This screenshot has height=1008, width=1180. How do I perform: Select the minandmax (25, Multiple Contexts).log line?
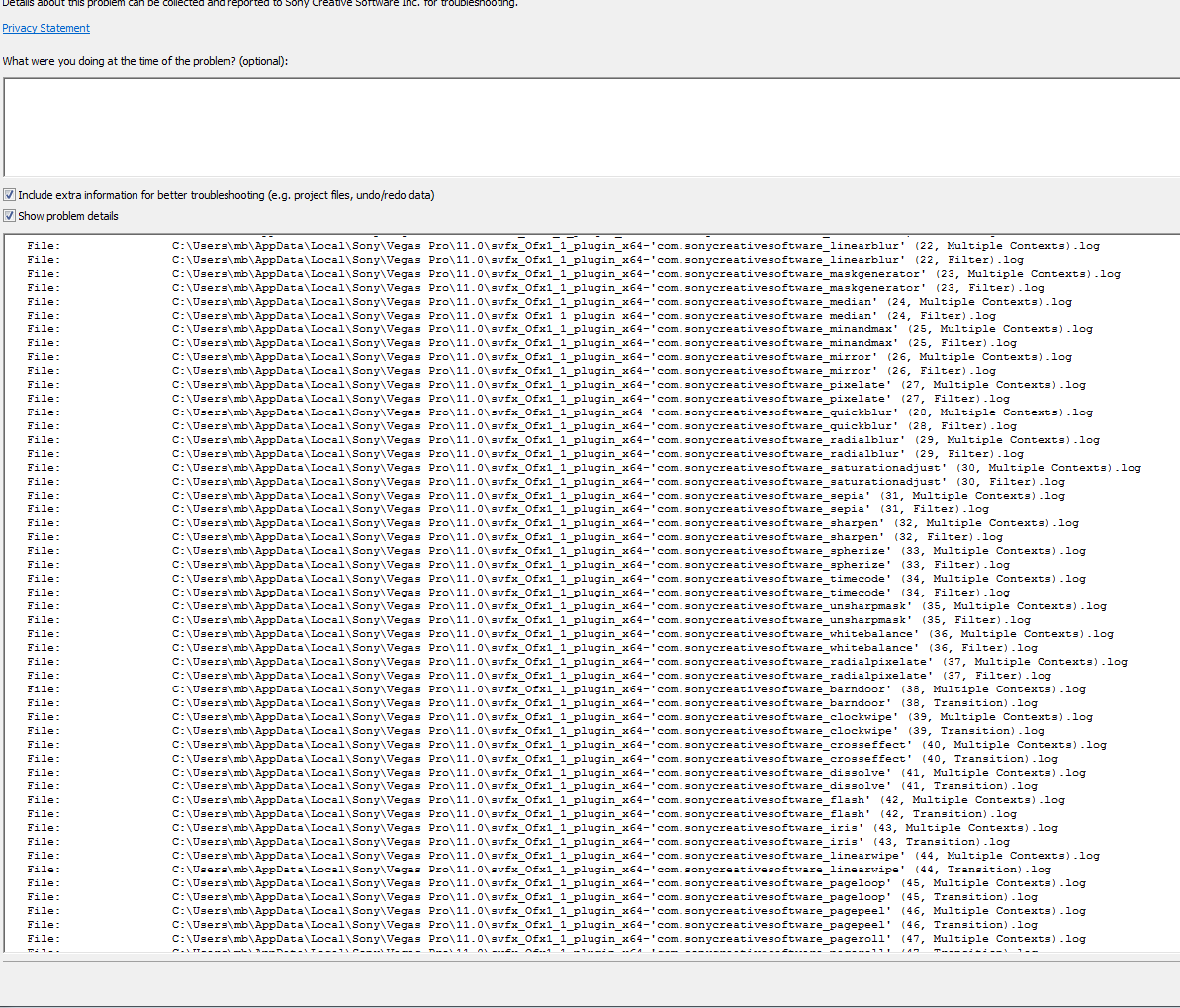coord(560,329)
